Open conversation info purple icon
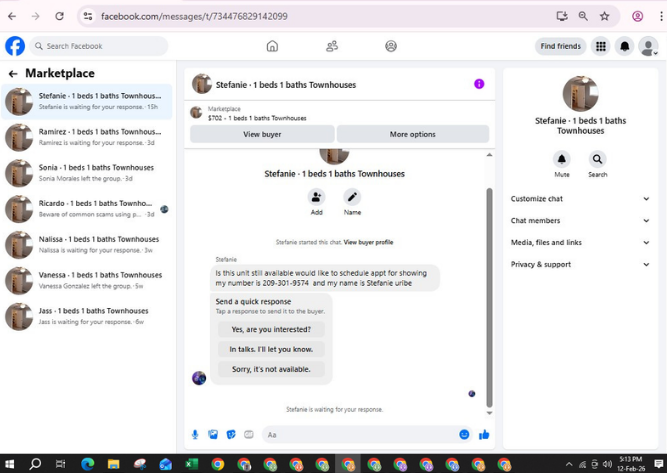The width and height of the screenshot is (667, 473). 479,84
